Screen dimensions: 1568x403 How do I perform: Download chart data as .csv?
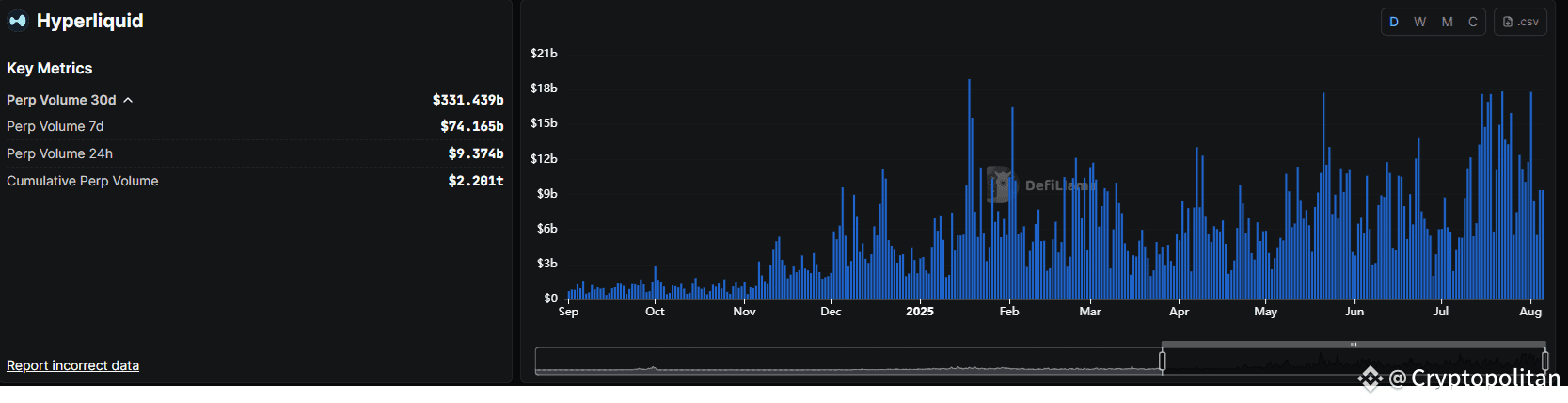1520,22
